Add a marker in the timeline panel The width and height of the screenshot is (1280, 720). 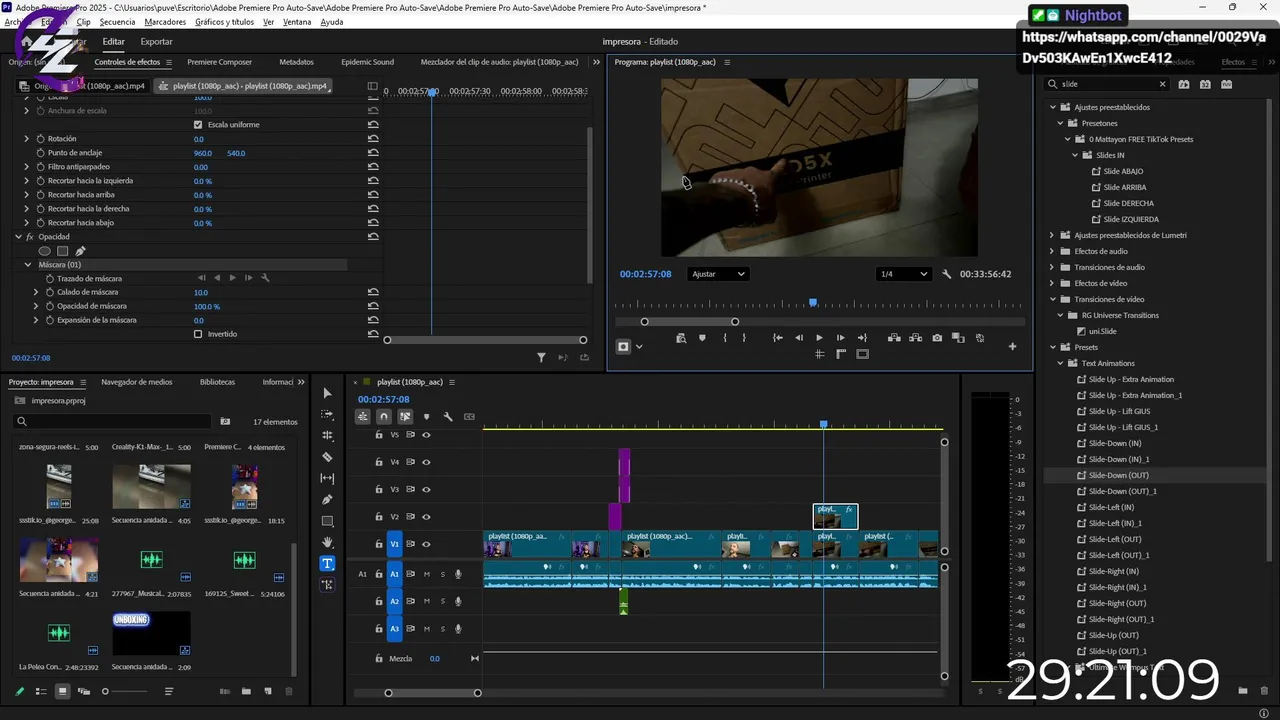[x=427, y=417]
